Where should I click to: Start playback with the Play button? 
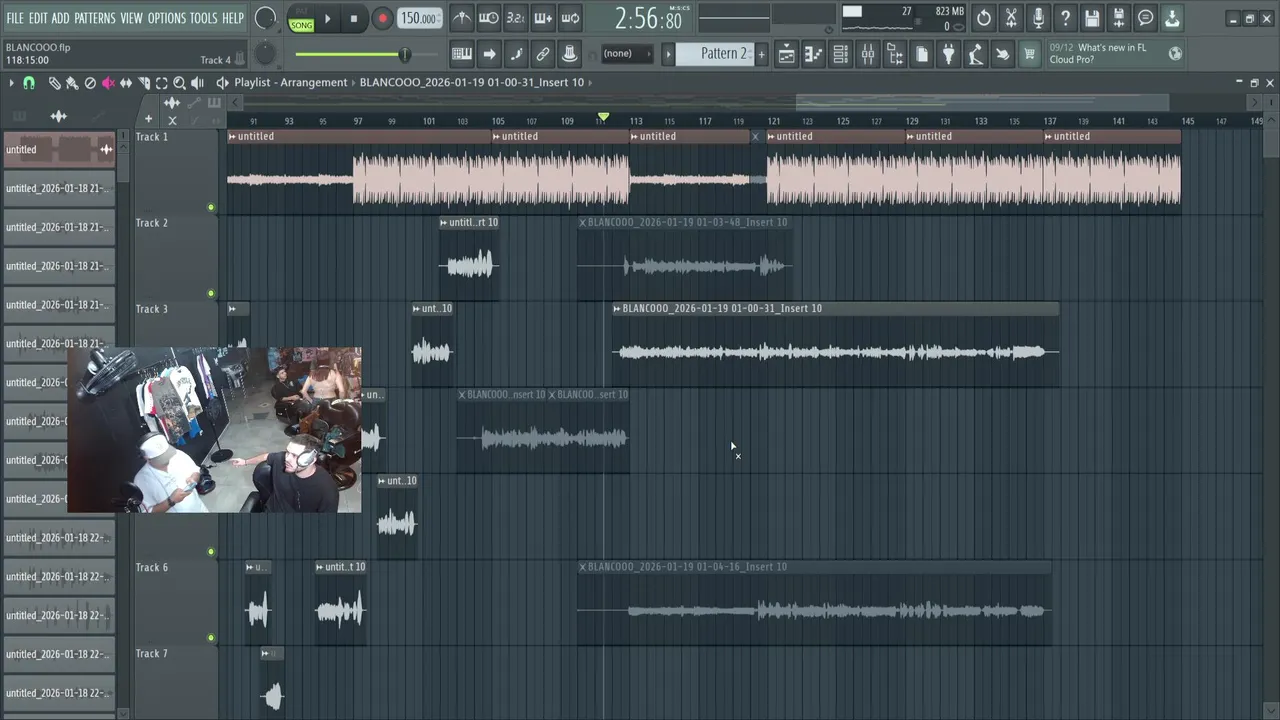(327, 18)
